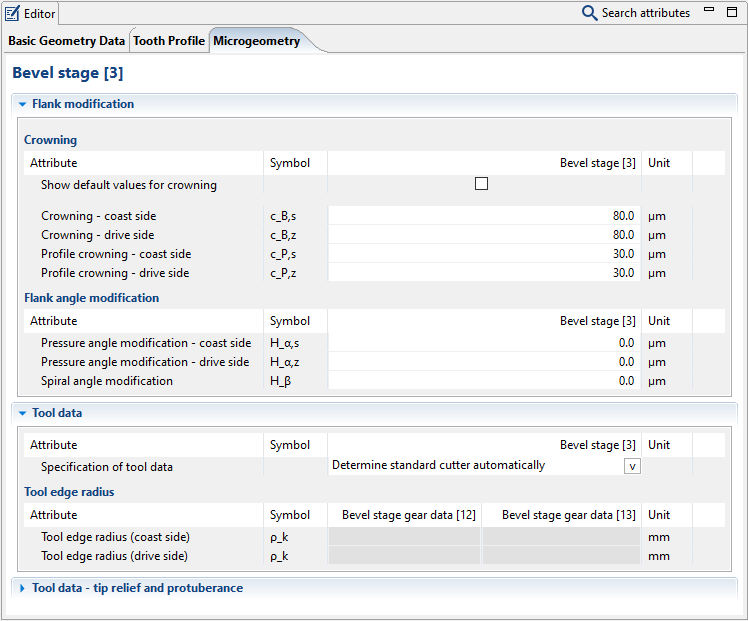This screenshot has height=621, width=748.
Task: Edit the Spiral angle modification value
Action: pos(483,381)
